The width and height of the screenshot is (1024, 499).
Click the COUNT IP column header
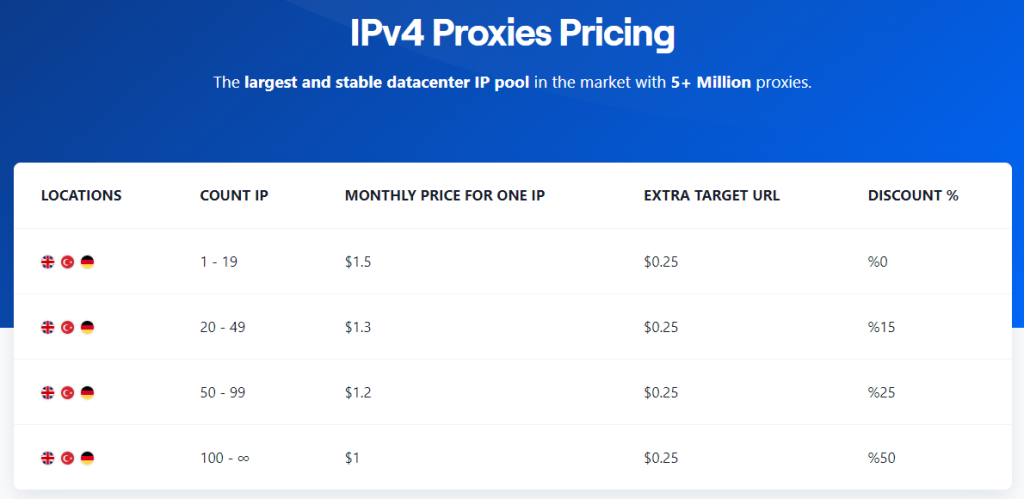tap(234, 196)
